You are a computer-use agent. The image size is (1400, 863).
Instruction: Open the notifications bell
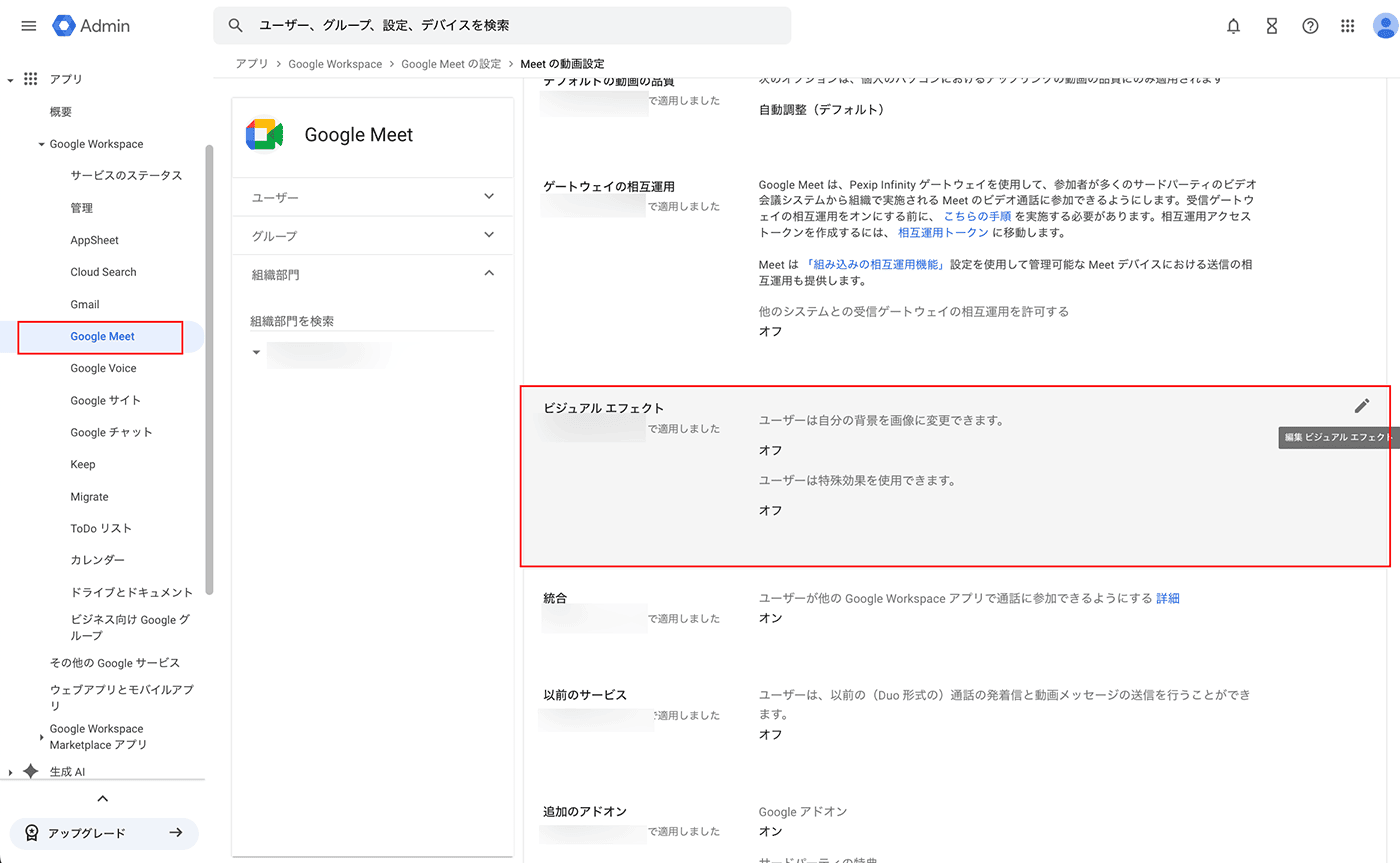pyautogui.click(x=1233, y=26)
